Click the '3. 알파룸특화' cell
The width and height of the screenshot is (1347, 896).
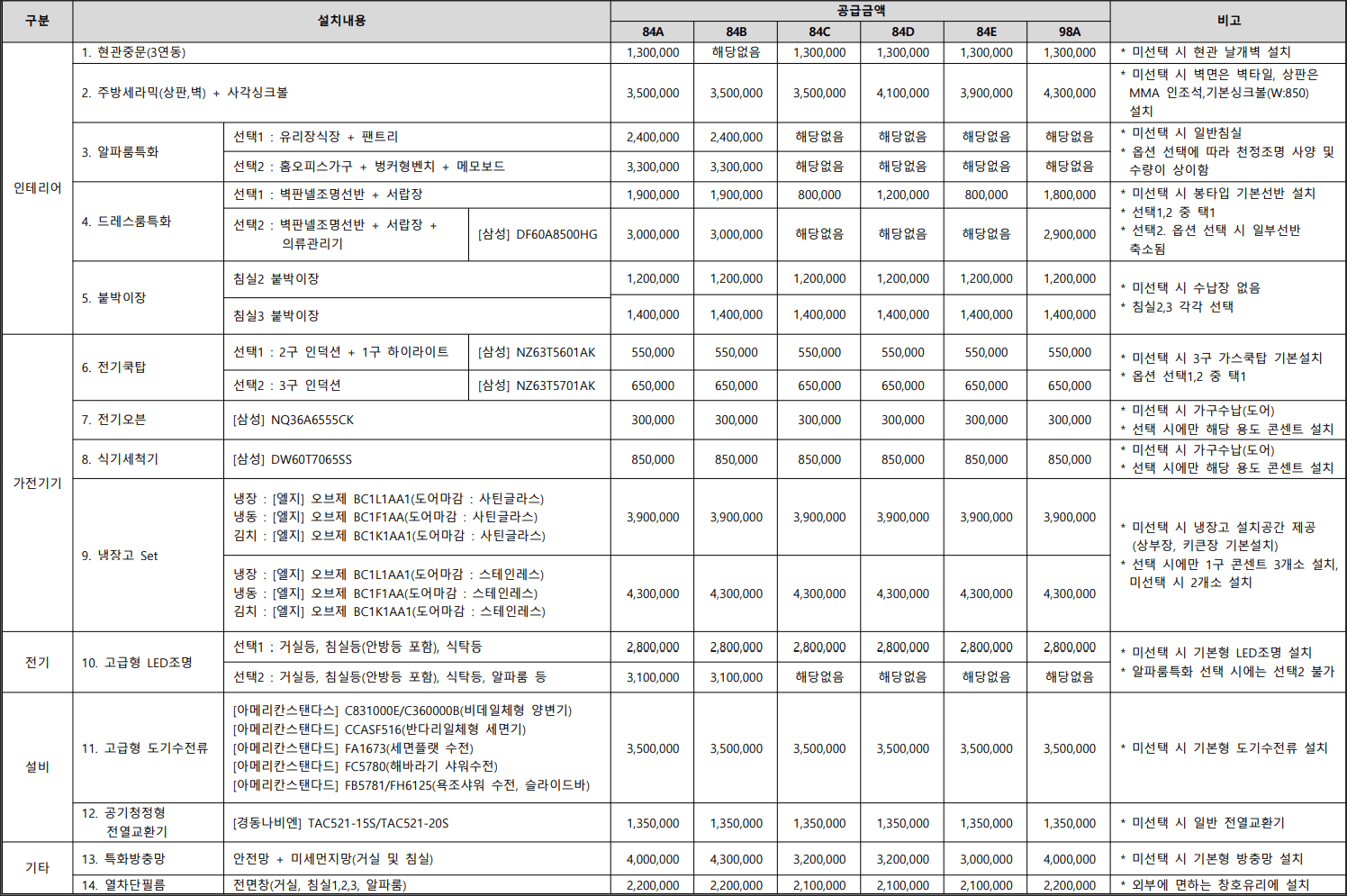click(148, 152)
